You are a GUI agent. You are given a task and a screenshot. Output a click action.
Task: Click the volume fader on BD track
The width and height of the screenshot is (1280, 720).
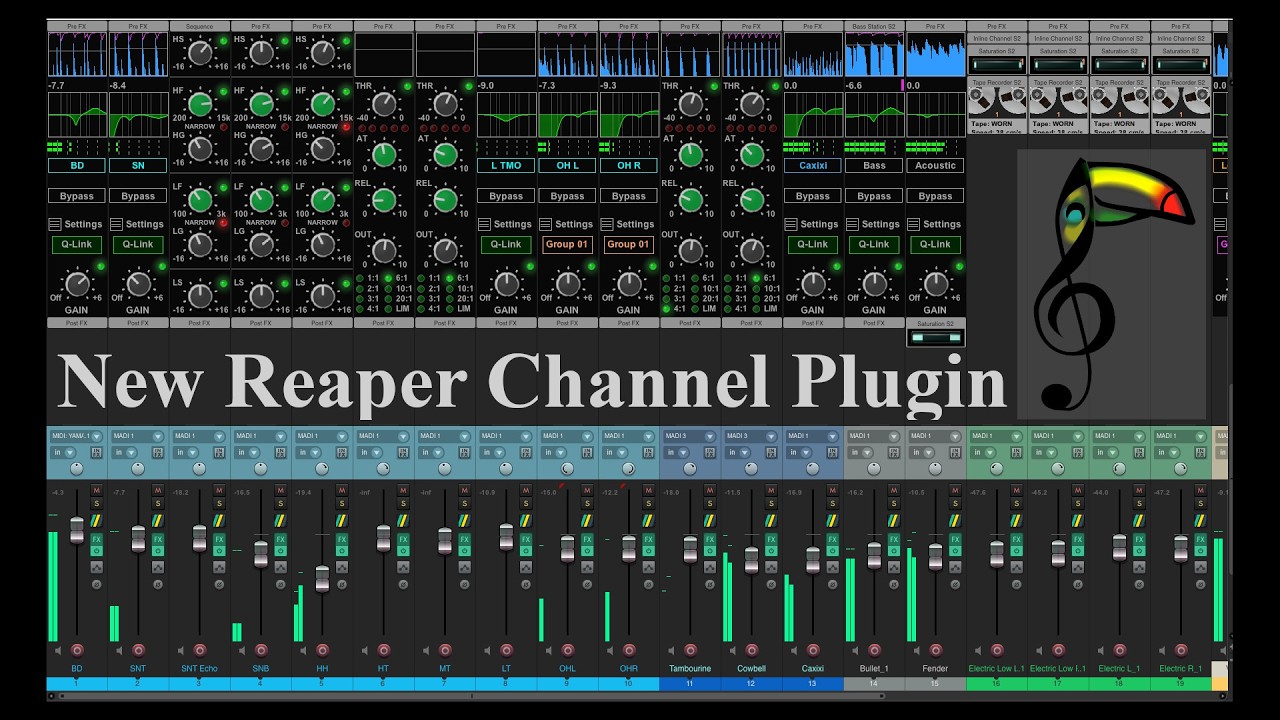point(77,530)
